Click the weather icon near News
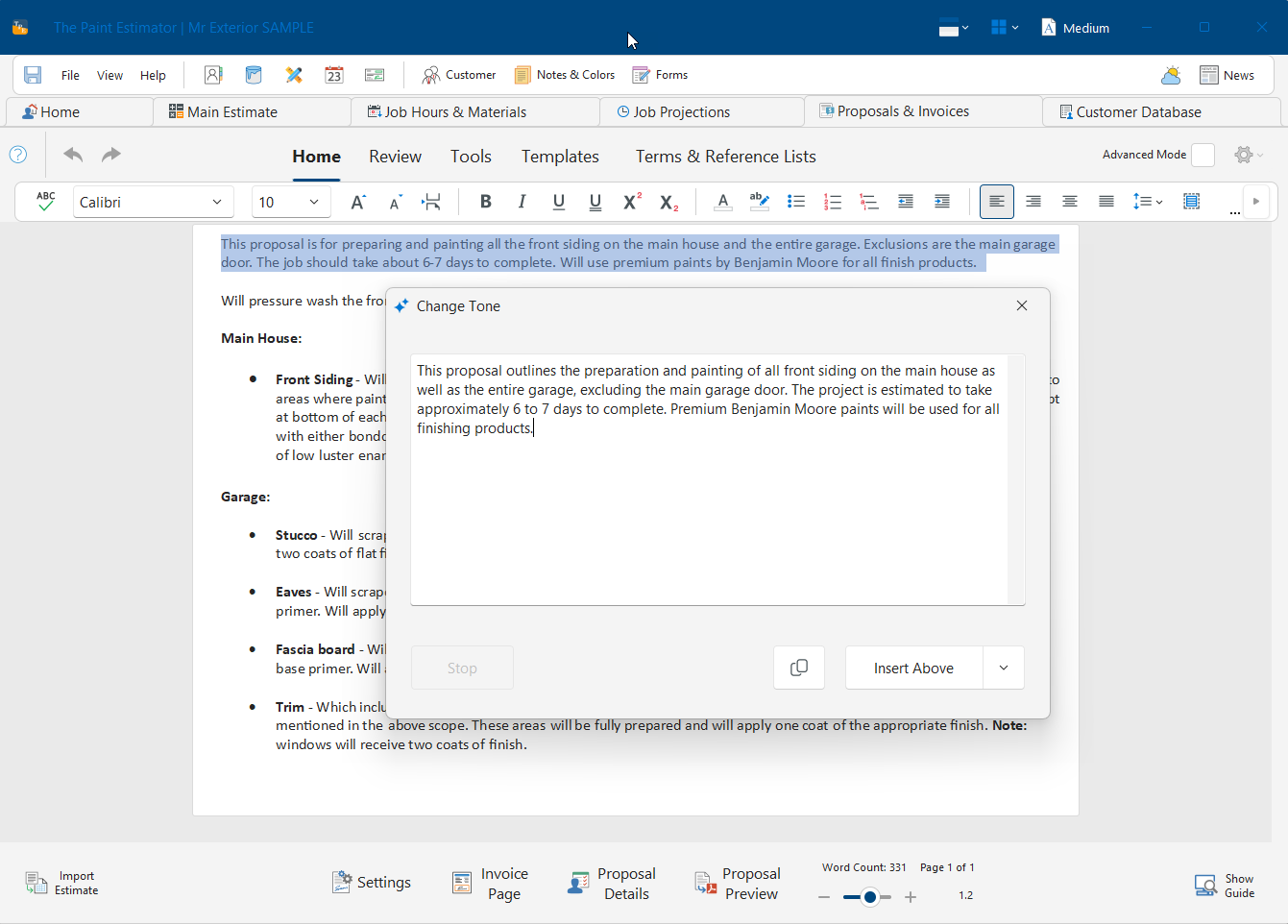 coord(1171,75)
